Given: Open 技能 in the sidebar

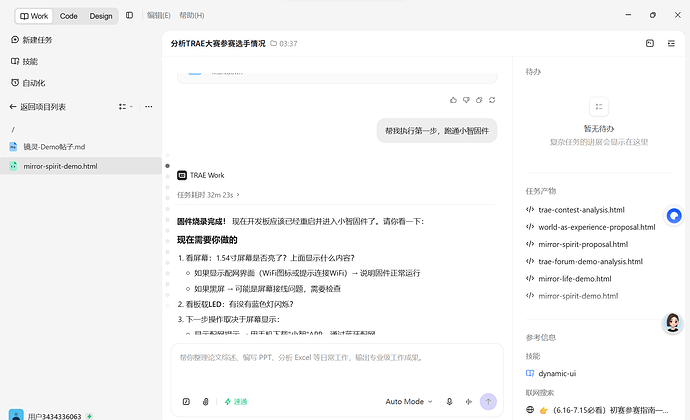Looking at the screenshot, I should click(25, 62).
